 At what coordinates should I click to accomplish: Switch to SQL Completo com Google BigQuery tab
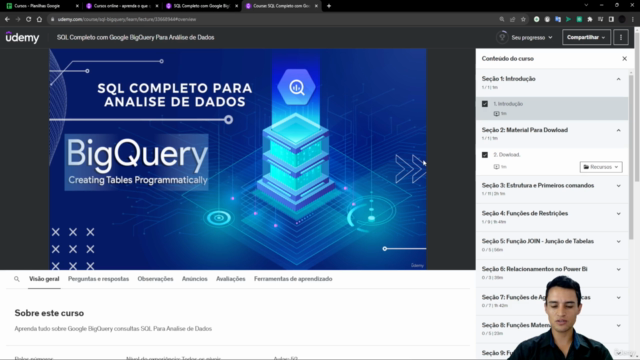coord(202,6)
